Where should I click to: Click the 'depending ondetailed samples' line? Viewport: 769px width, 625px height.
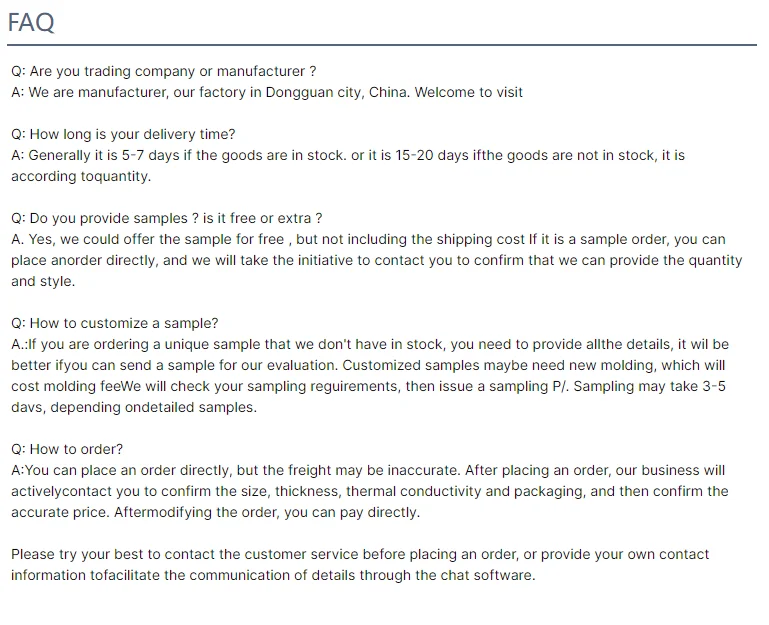[x=134, y=407]
